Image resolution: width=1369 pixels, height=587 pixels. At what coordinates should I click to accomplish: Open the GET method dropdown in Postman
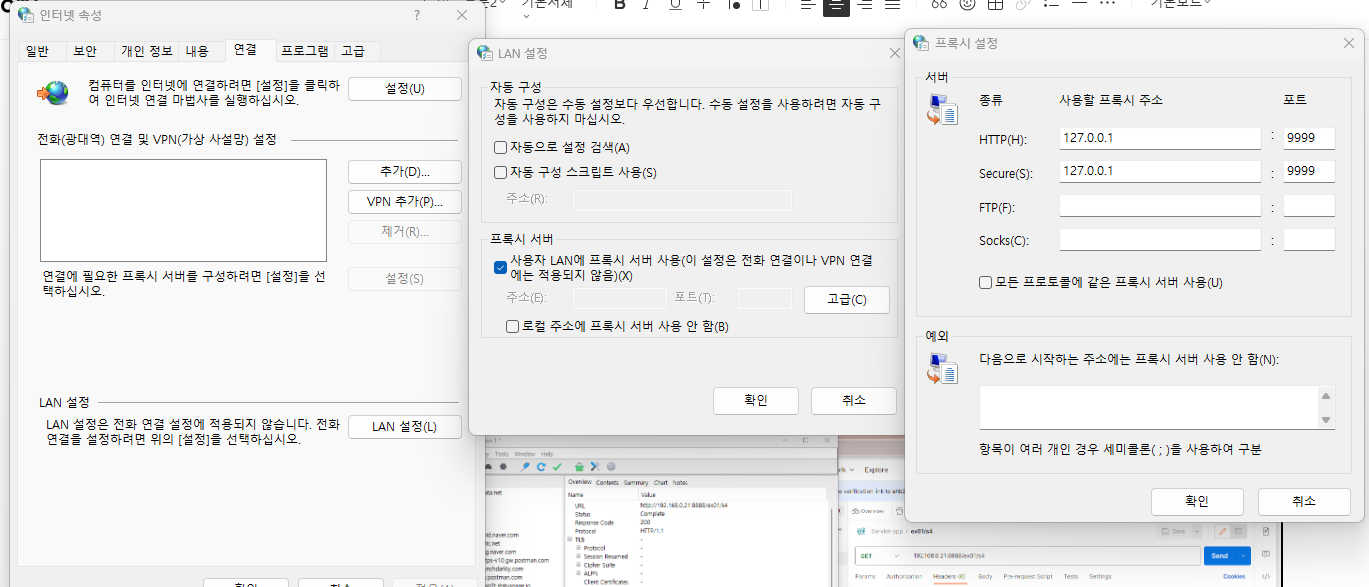coord(879,556)
